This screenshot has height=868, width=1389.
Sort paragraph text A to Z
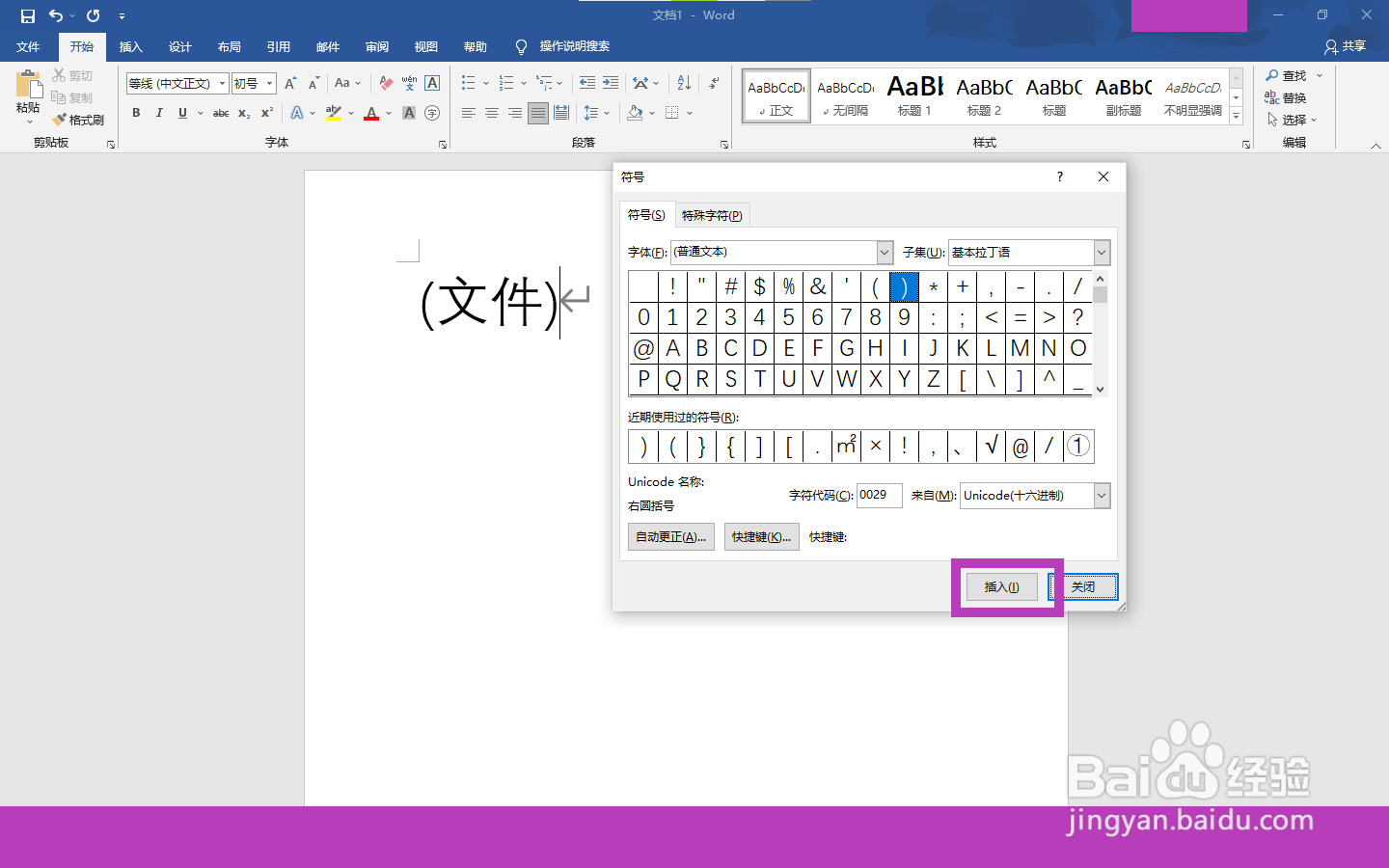point(684,84)
